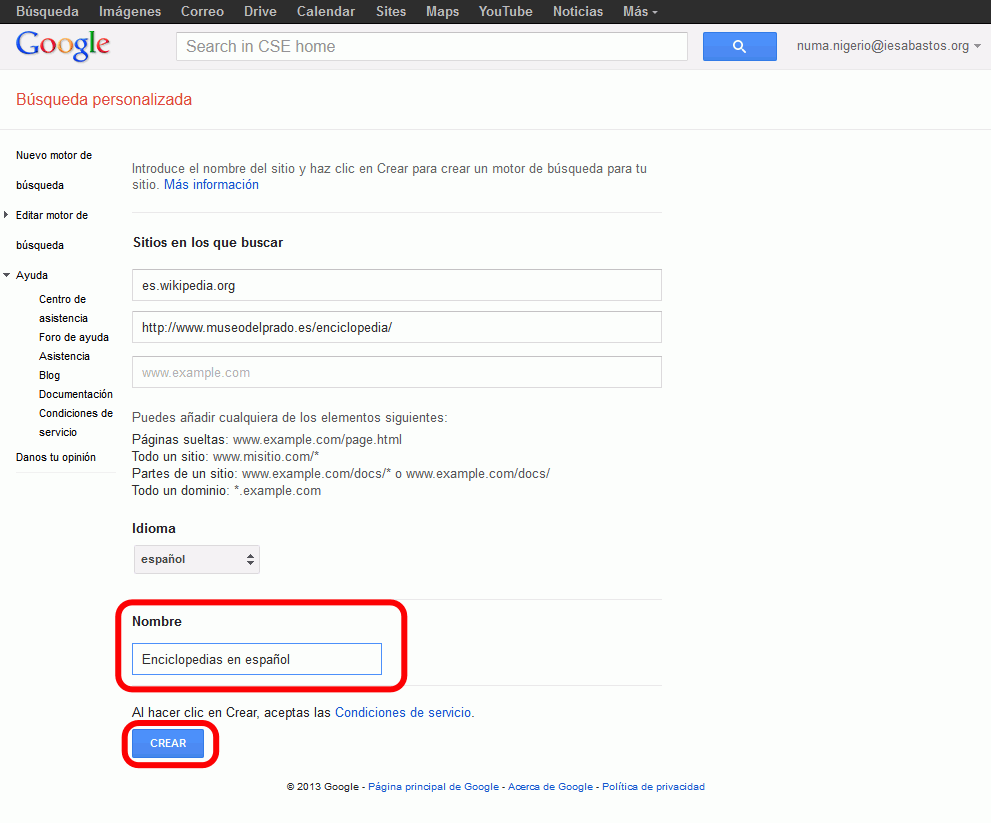Click the Páginas sueltas example text
This screenshot has height=823, width=991.
(267, 439)
